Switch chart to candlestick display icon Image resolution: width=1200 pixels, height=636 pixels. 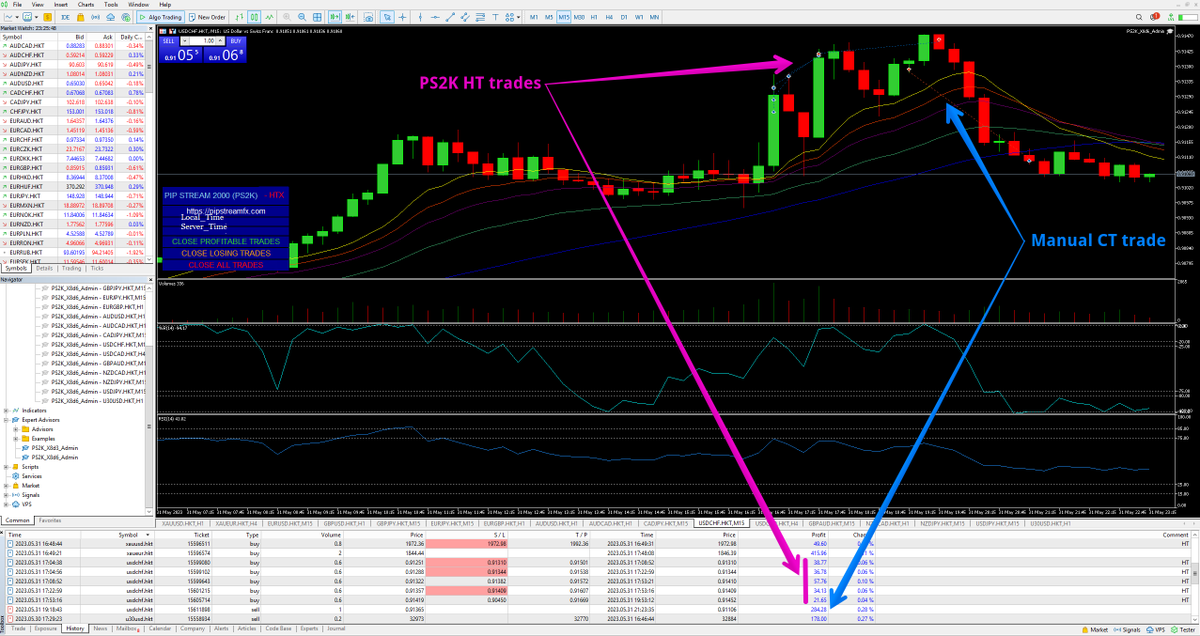(254, 17)
